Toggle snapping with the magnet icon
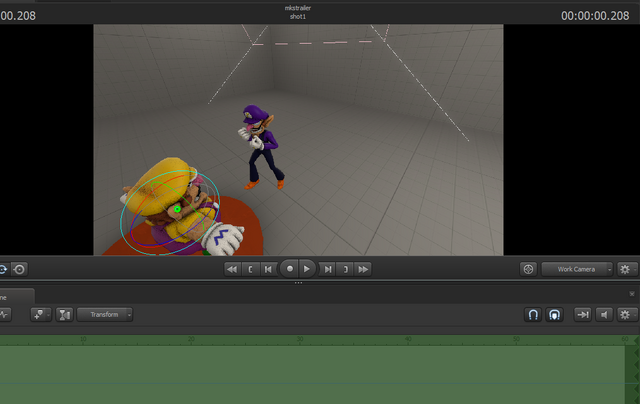 (533, 315)
